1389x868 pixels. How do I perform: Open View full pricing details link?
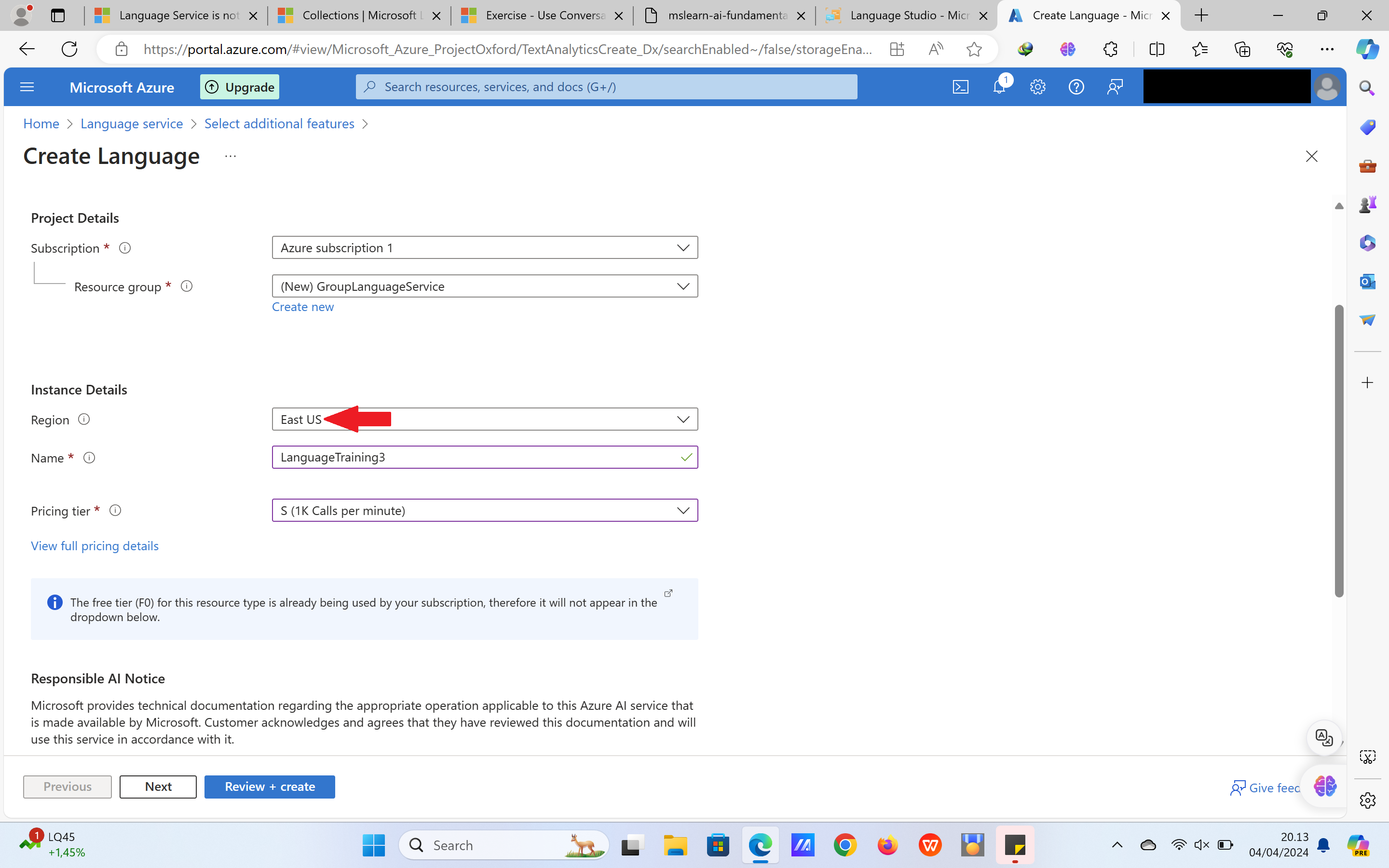click(x=95, y=545)
